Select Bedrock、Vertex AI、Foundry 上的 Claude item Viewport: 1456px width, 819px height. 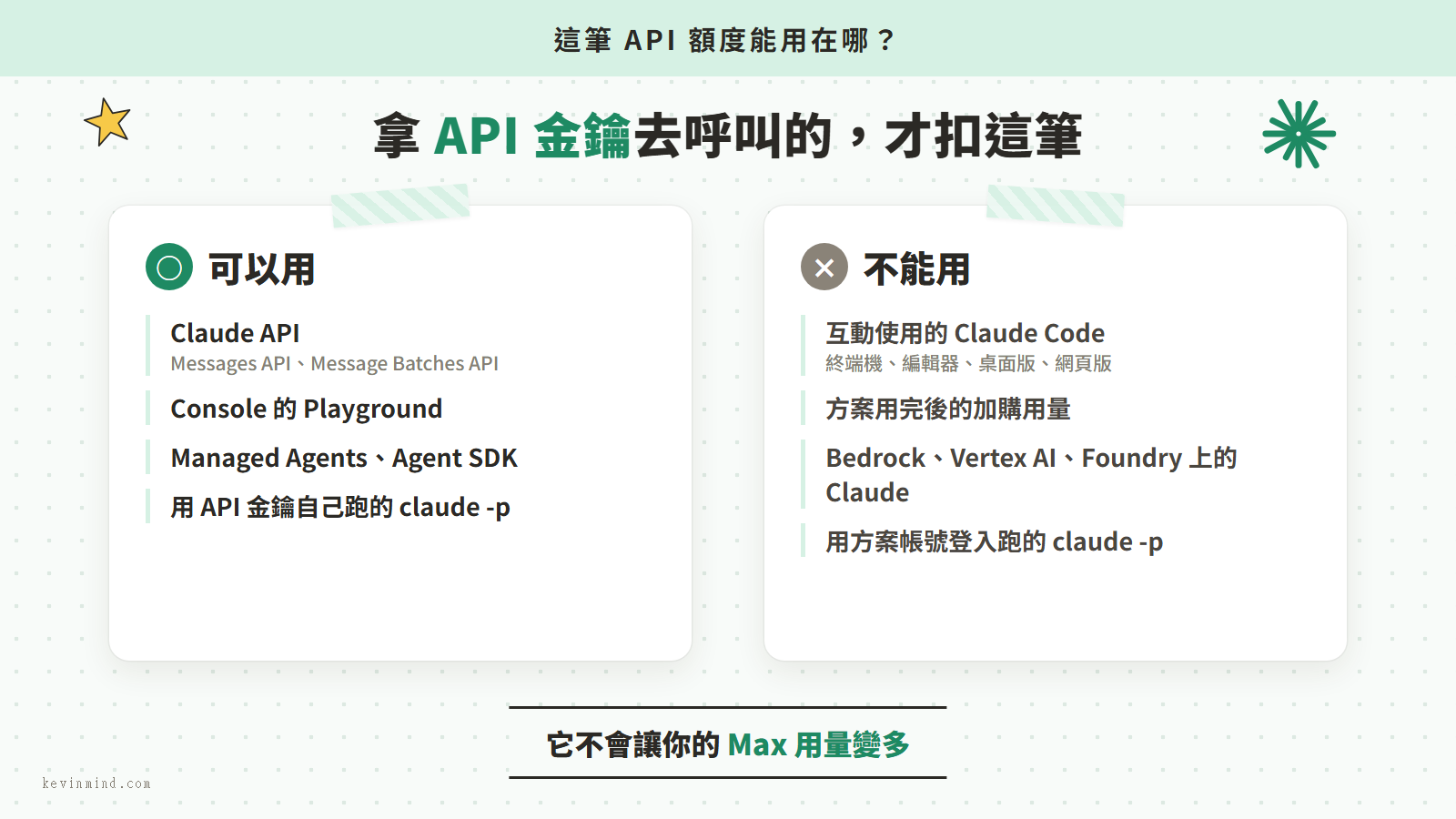1031,475
